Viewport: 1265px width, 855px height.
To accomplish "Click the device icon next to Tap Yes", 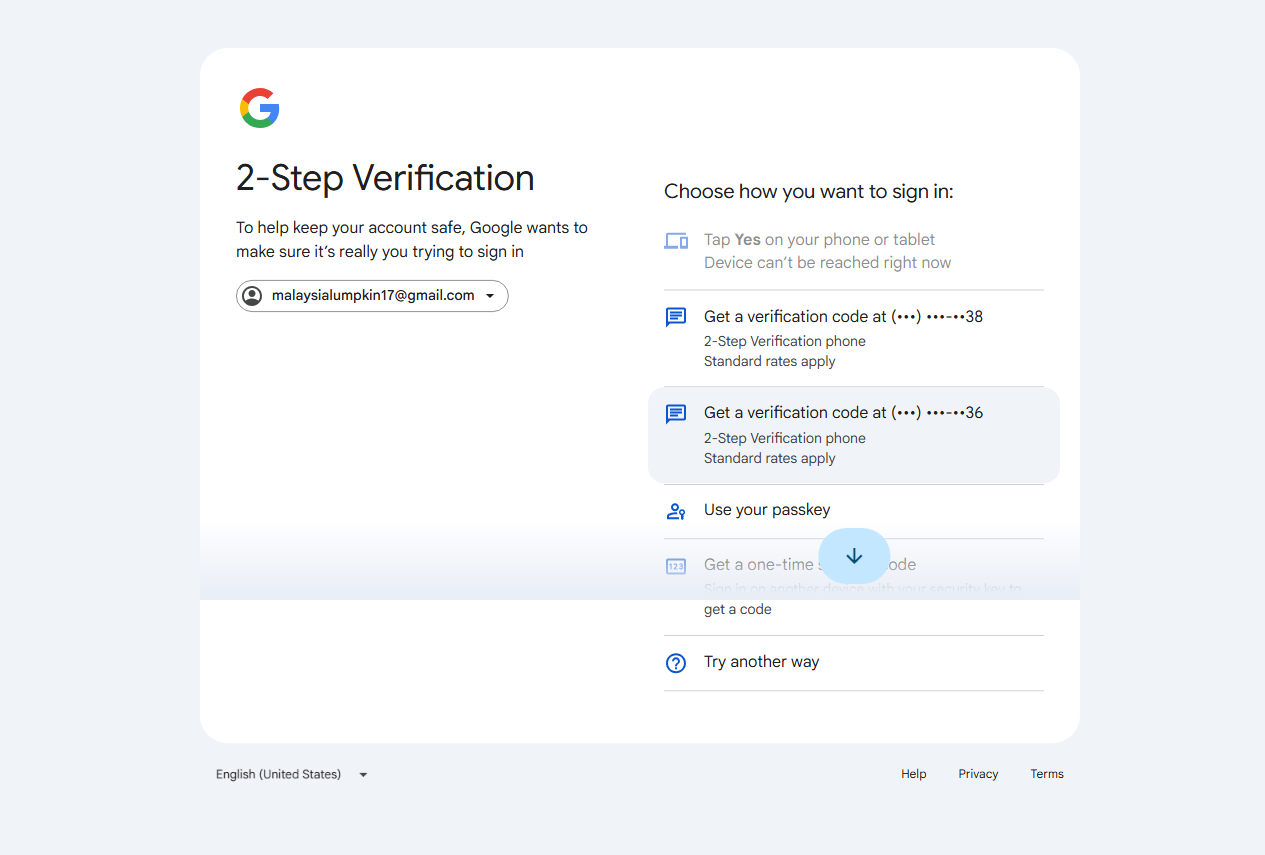I will point(676,241).
